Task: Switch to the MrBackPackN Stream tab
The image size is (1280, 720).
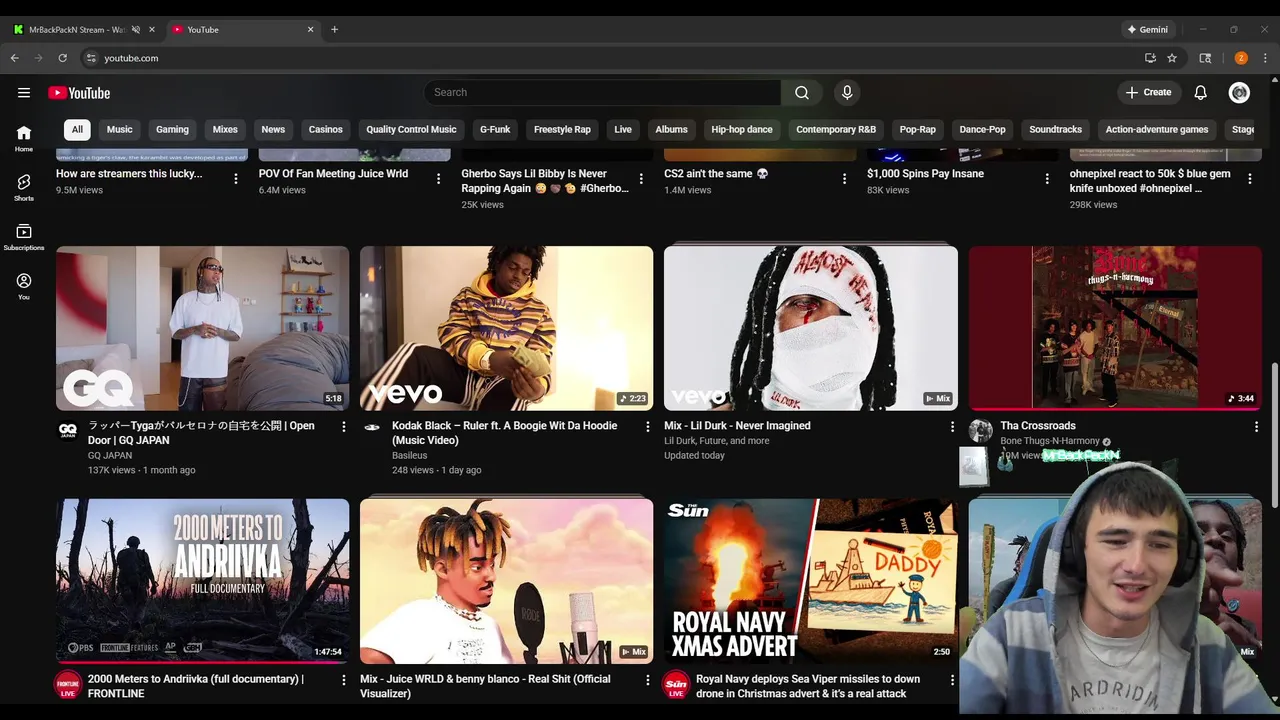Action: coord(76,29)
